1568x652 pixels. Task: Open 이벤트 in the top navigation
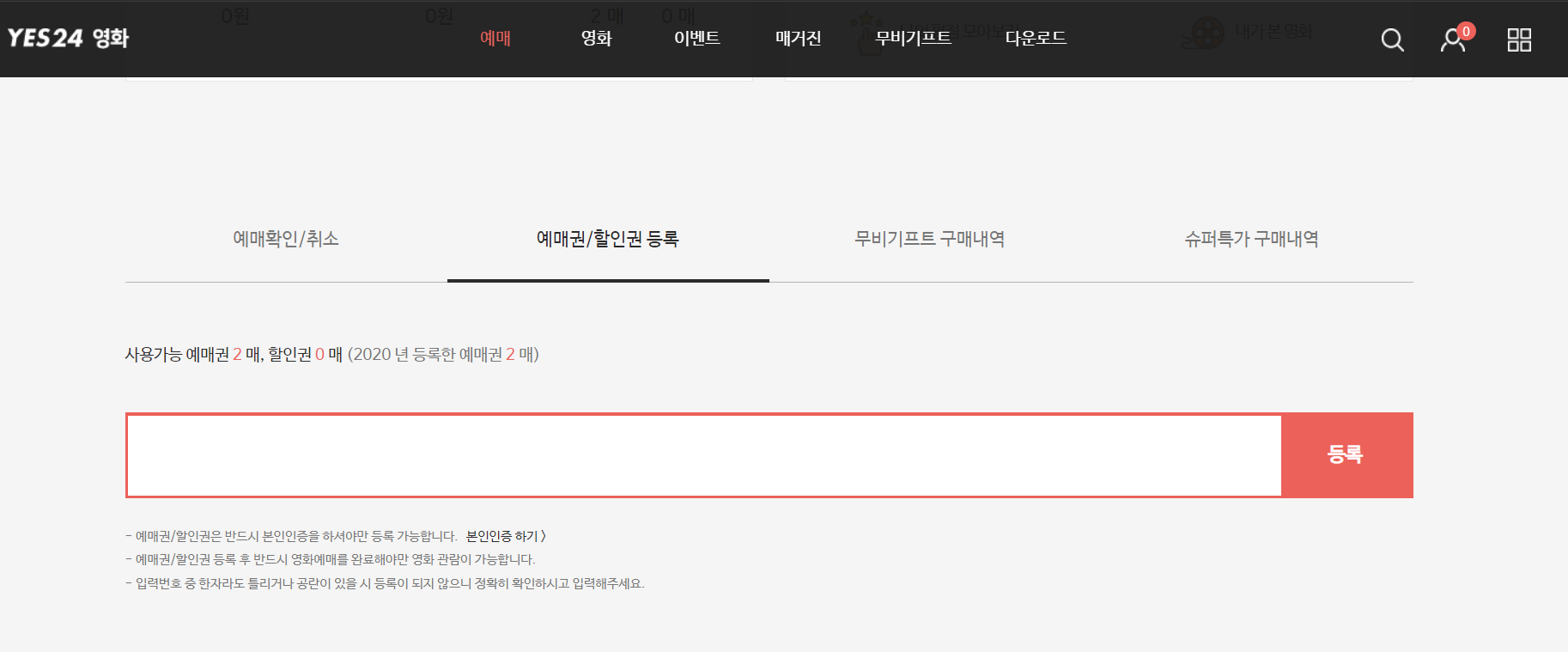pos(696,38)
